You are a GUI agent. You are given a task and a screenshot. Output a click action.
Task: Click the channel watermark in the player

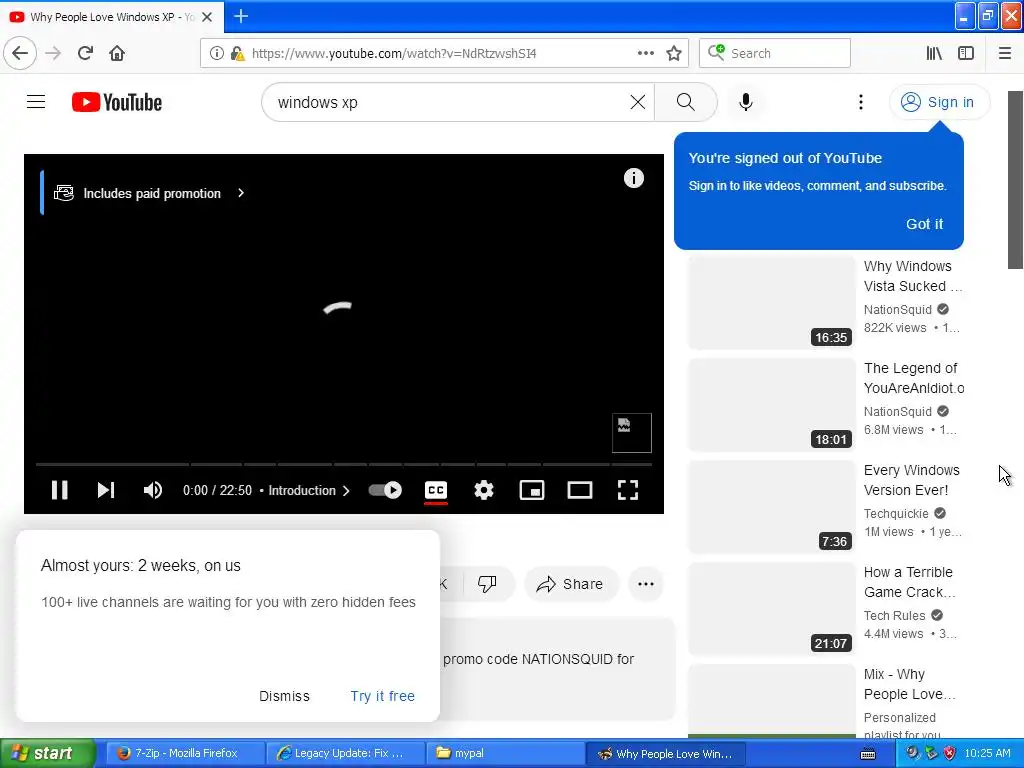(632, 433)
